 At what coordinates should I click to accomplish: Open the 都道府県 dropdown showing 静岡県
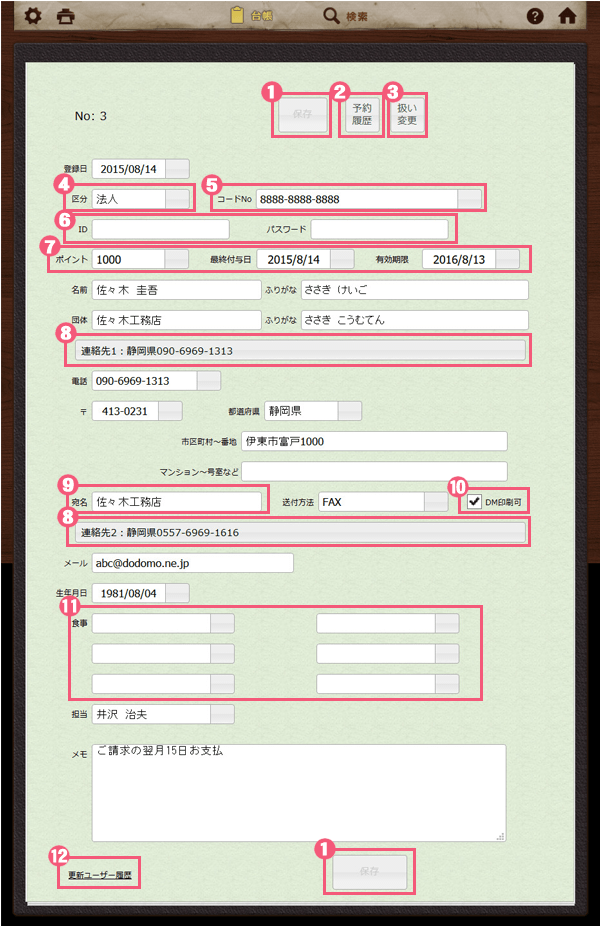coord(349,411)
